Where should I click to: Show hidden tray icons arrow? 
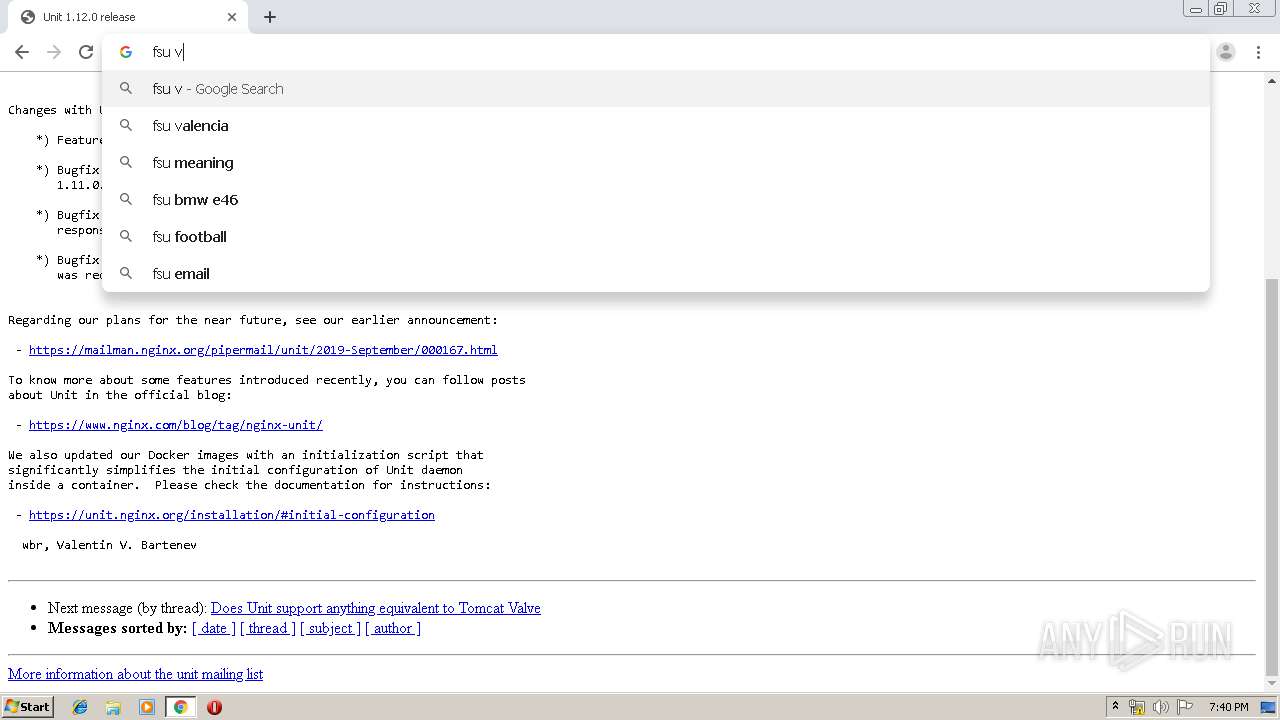pos(1115,707)
